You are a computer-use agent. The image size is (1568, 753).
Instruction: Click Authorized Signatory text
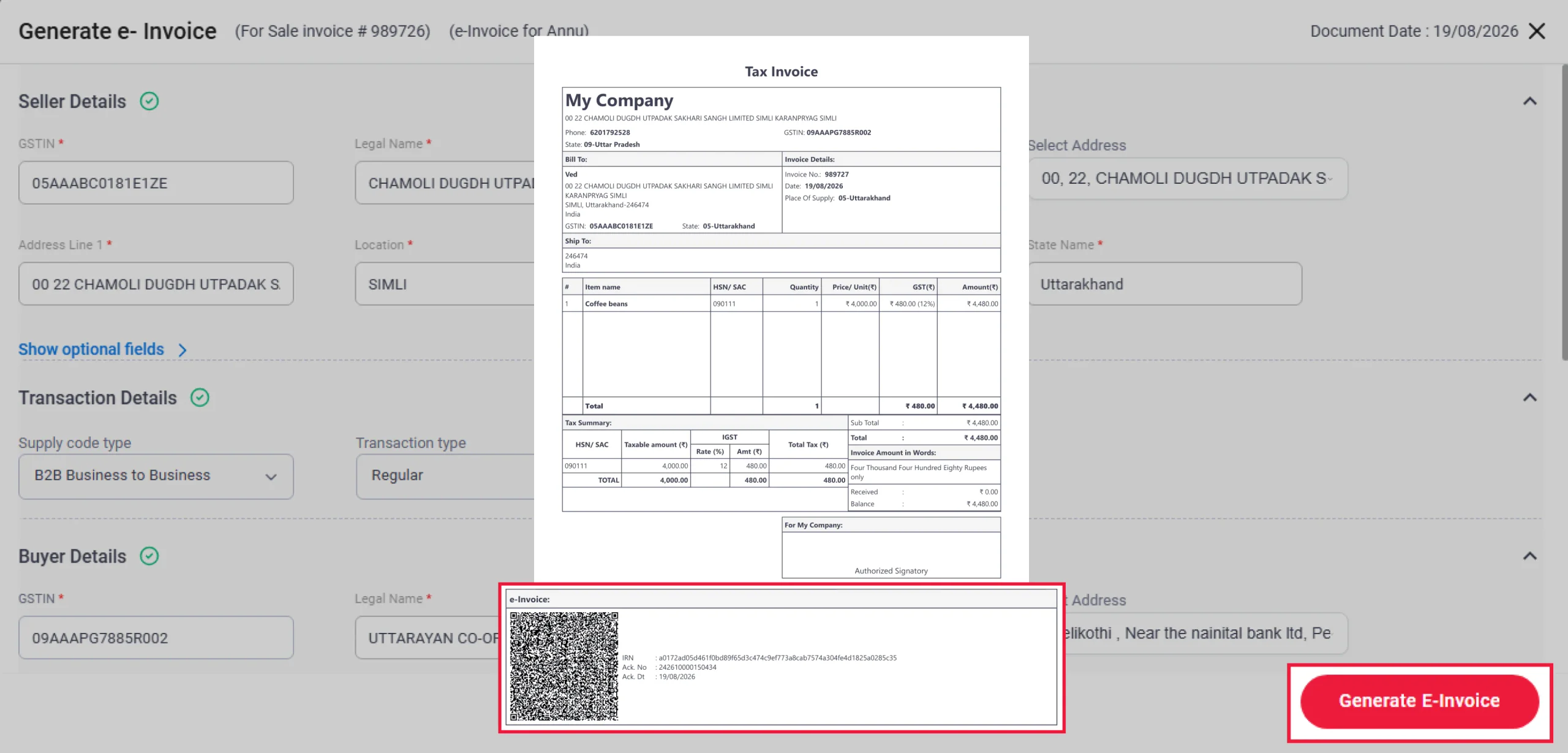(x=891, y=570)
